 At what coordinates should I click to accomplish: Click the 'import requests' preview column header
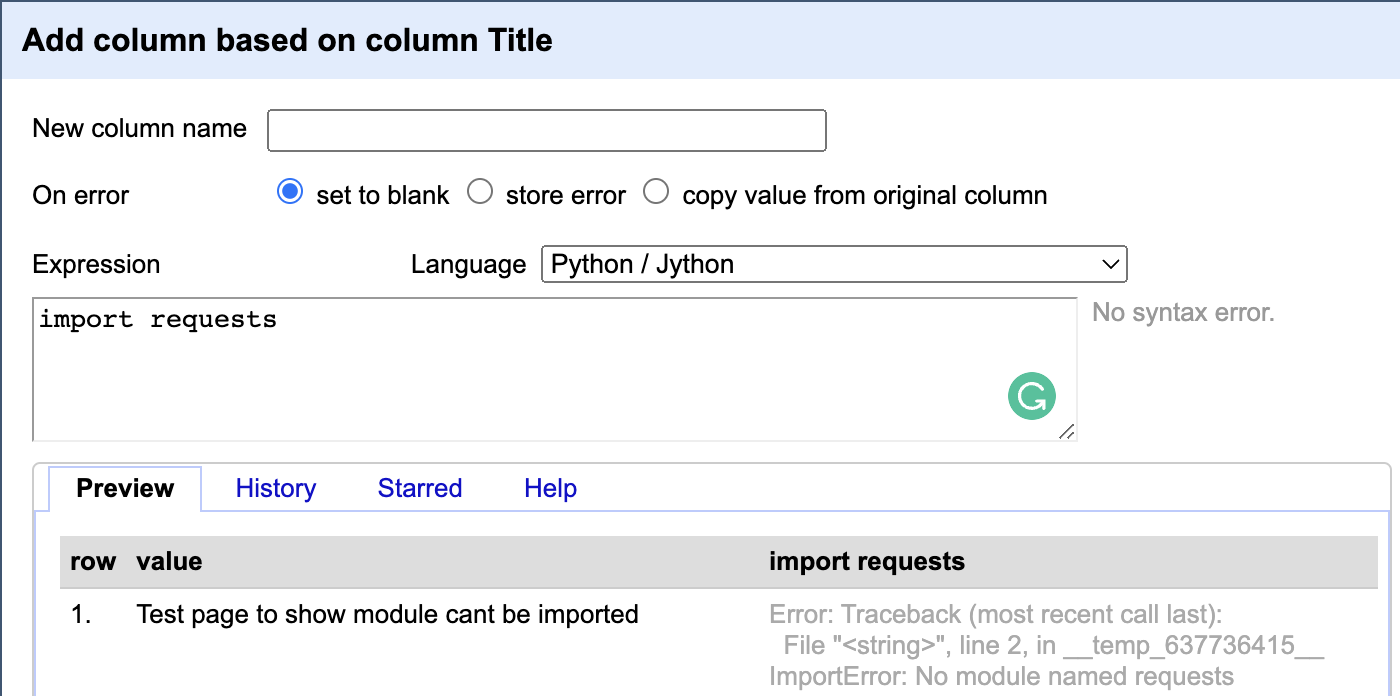(x=866, y=562)
